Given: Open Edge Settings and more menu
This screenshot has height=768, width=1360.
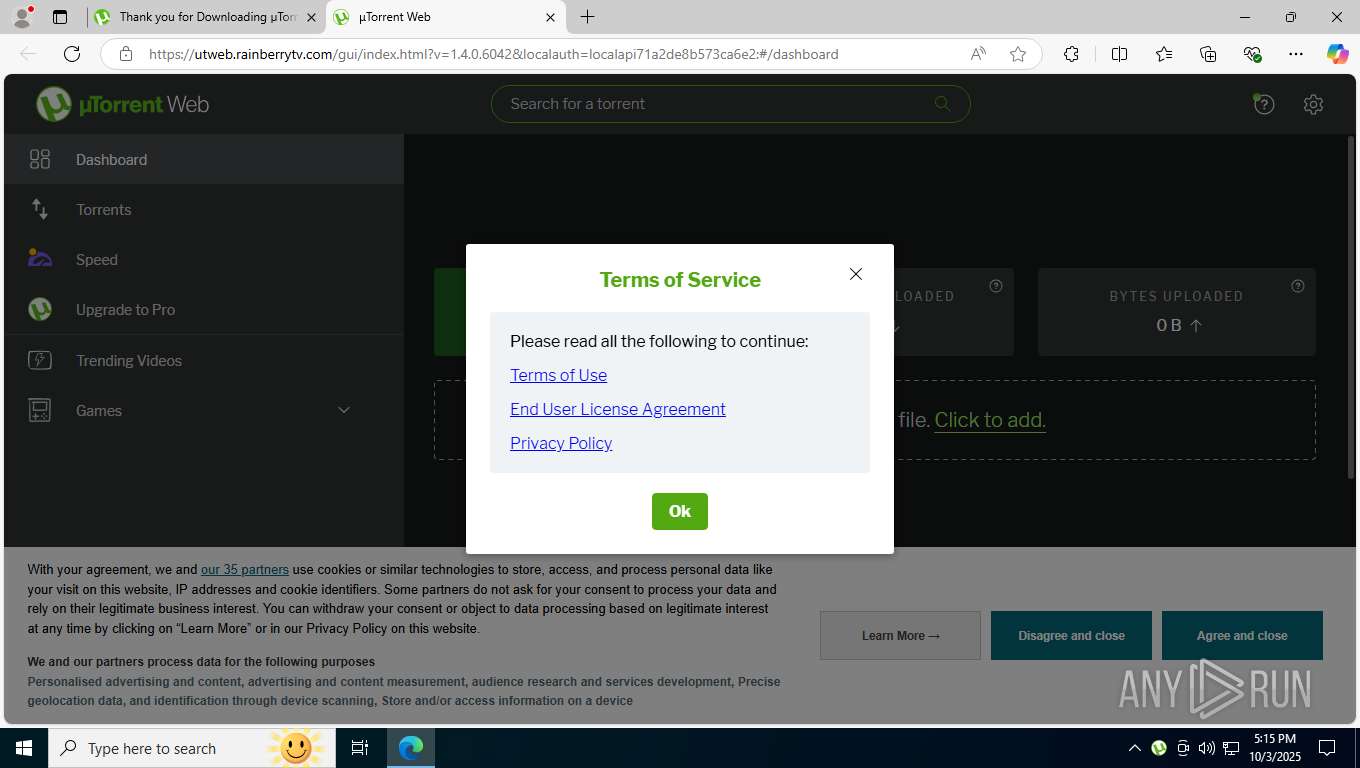Looking at the screenshot, I should click(x=1296, y=54).
